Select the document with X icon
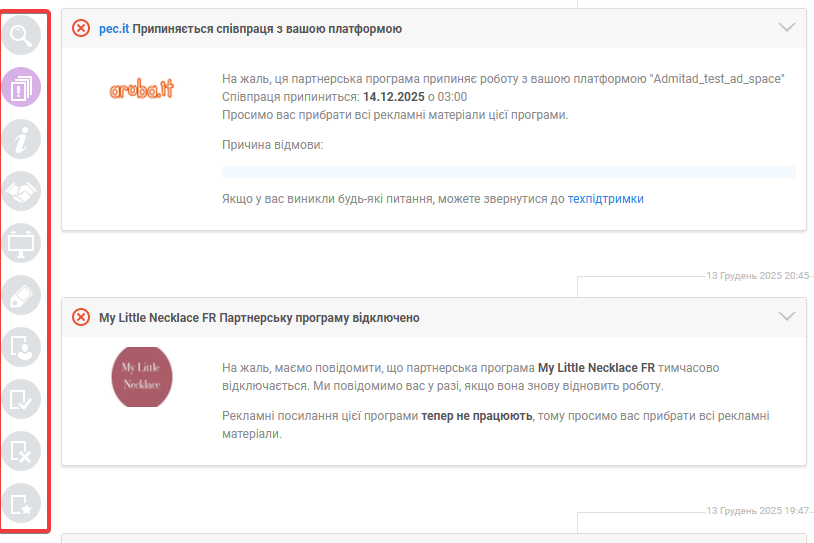The width and height of the screenshot is (814, 543). click(22, 452)
